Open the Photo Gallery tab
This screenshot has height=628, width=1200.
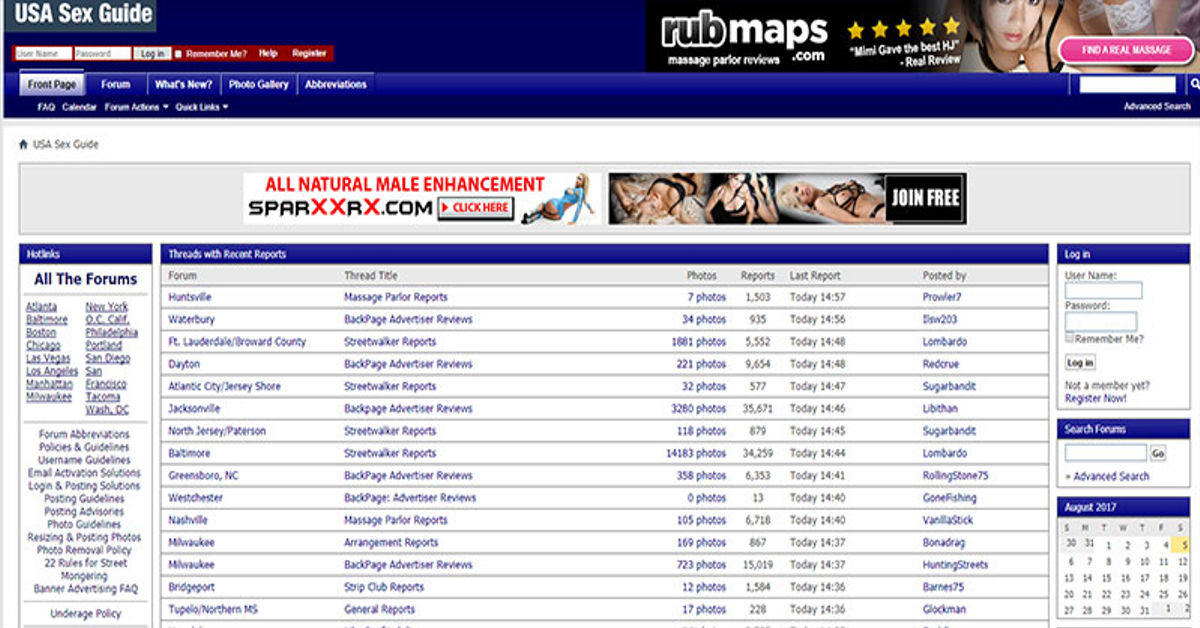(x=258, y=85)
